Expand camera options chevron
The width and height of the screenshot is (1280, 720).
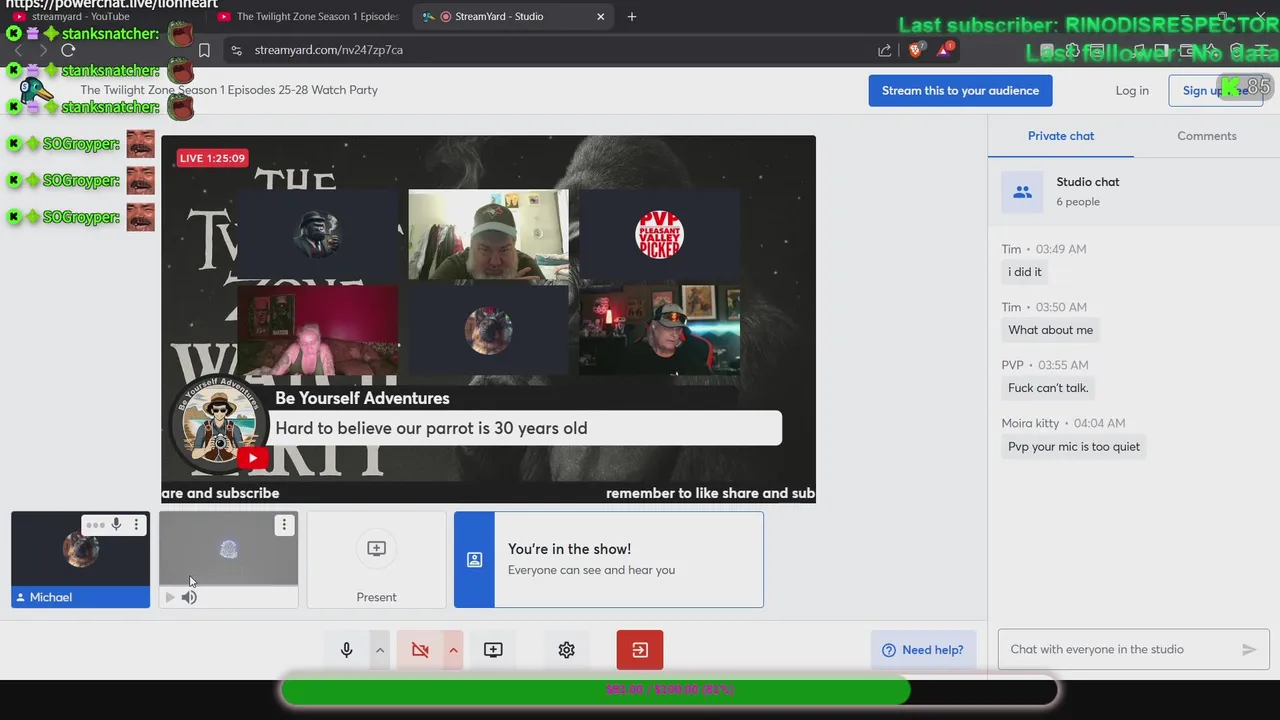coord(453,650)
